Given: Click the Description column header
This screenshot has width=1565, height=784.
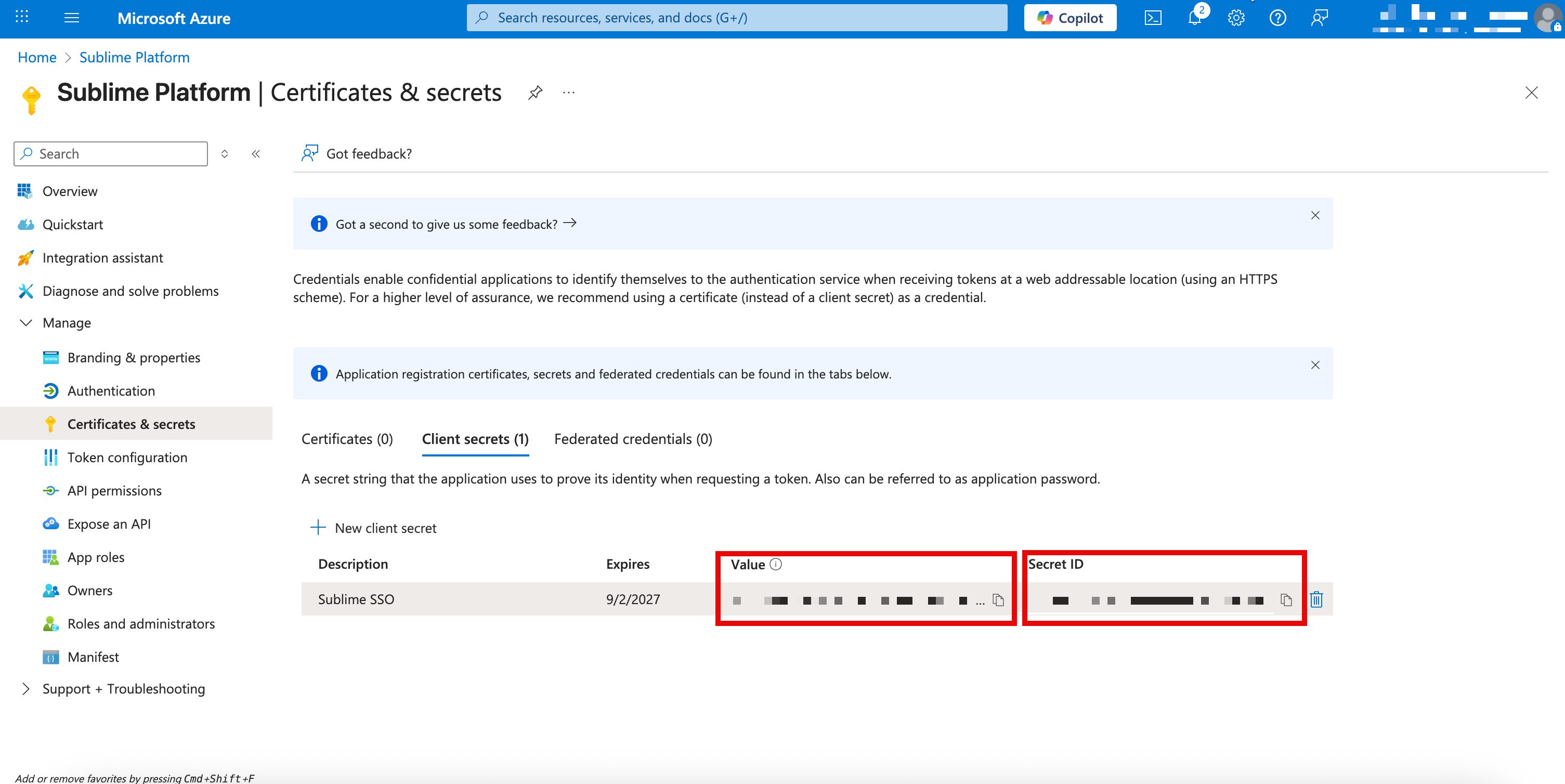Looking at the screenshot, I should click(353, 564).
